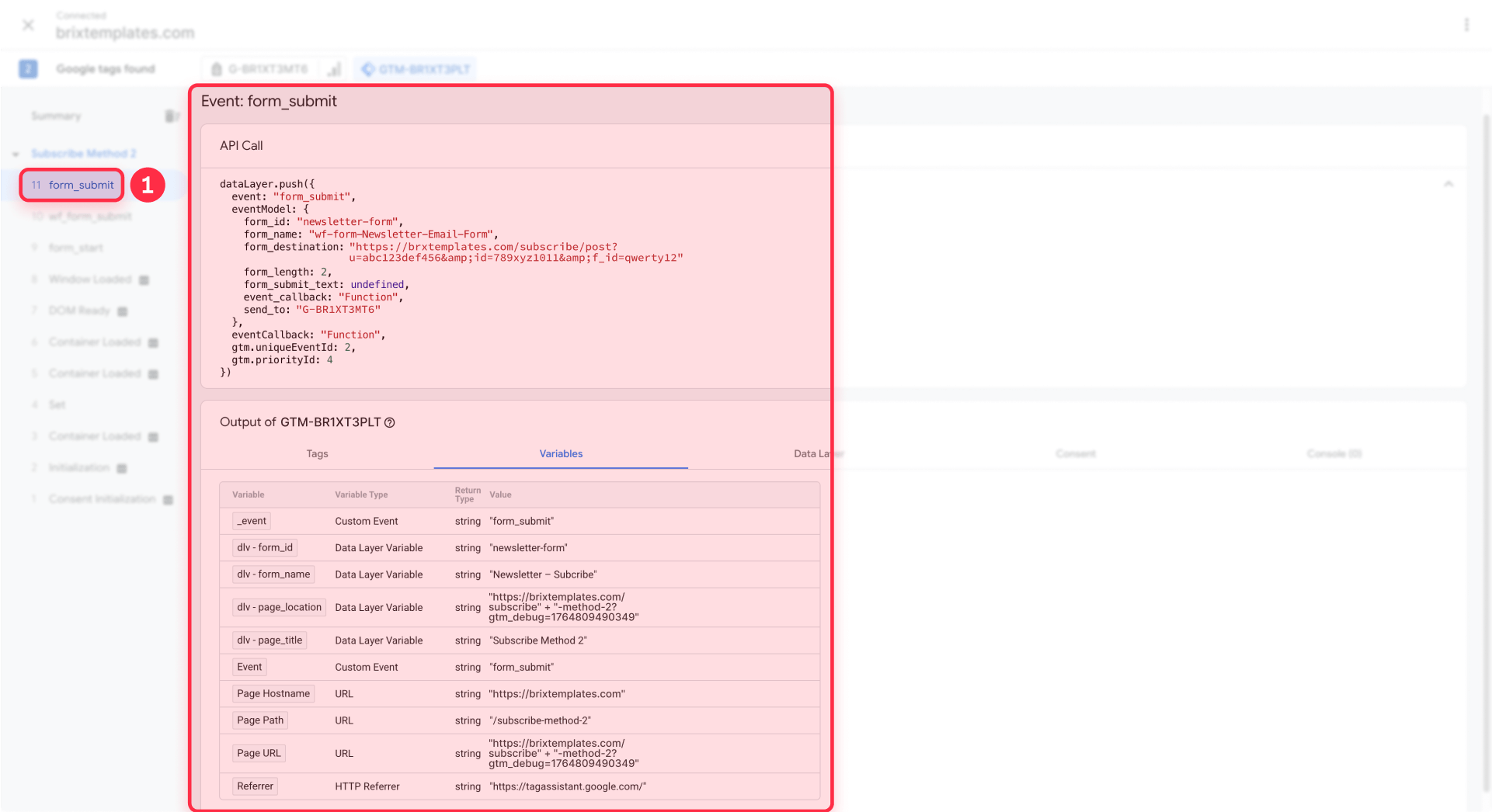Click the Event variable chip
Screen dimensions: 1492x812
(249, 667)
